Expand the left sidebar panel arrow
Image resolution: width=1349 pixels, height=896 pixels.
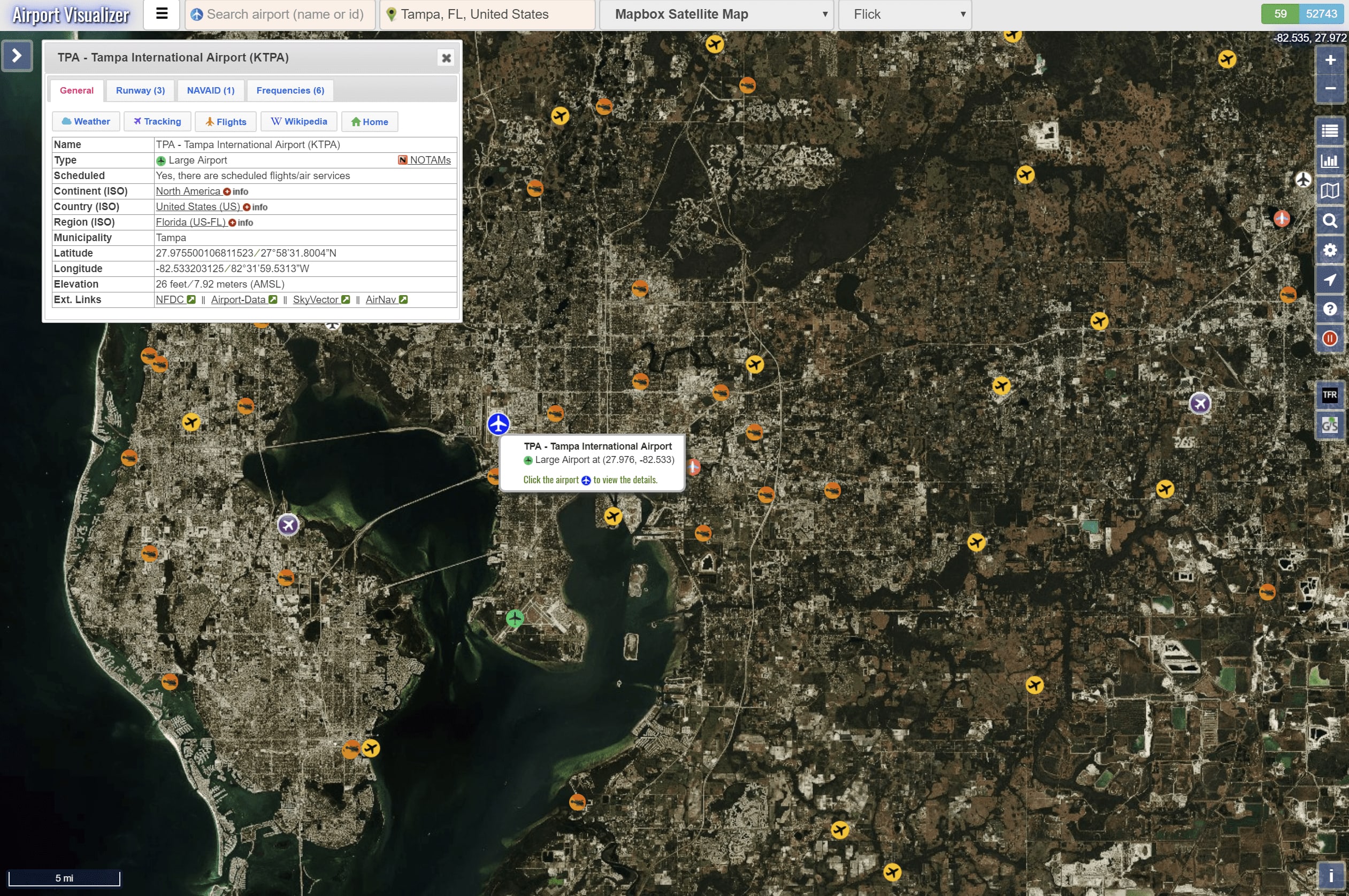(17, 56)
